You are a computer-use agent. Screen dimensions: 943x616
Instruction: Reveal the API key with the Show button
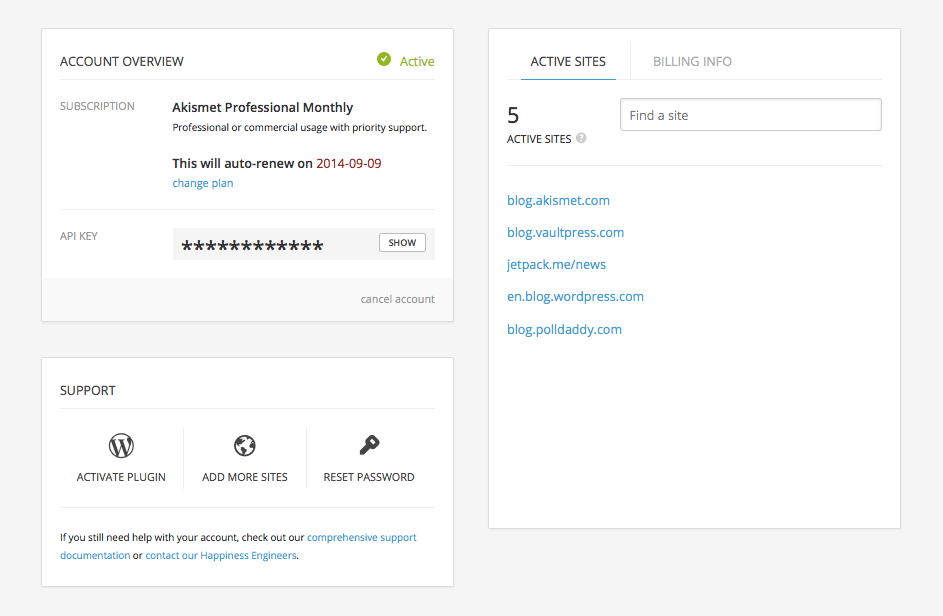coord(401,242)
